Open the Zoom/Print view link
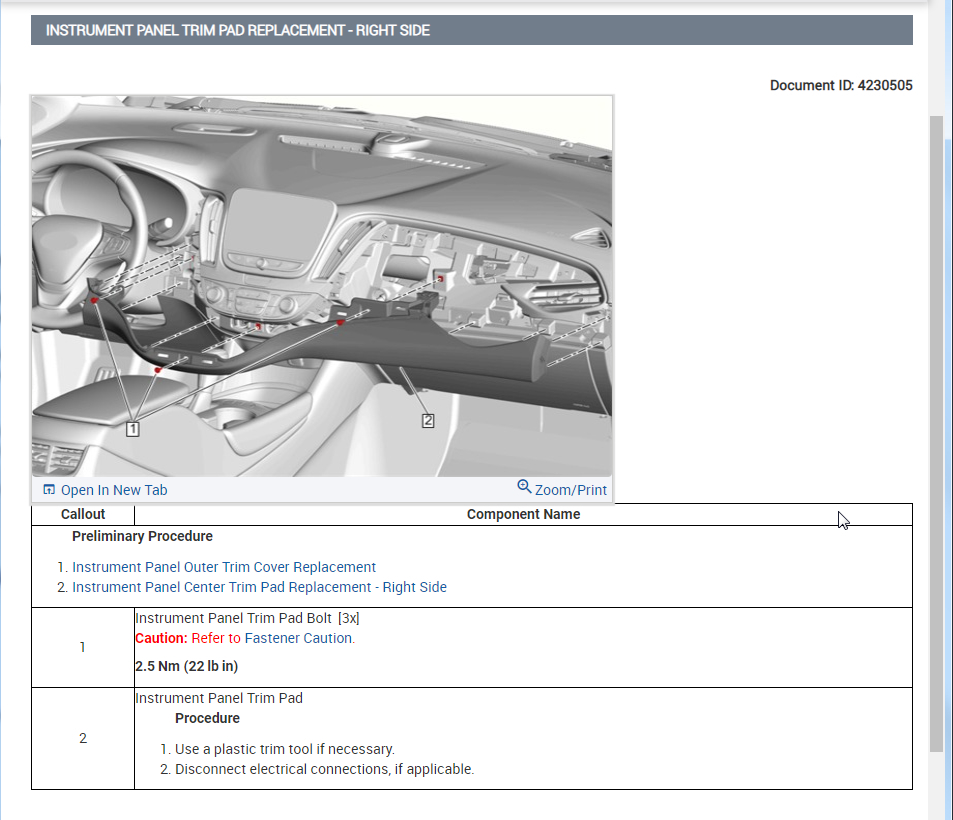 point(570,490)
